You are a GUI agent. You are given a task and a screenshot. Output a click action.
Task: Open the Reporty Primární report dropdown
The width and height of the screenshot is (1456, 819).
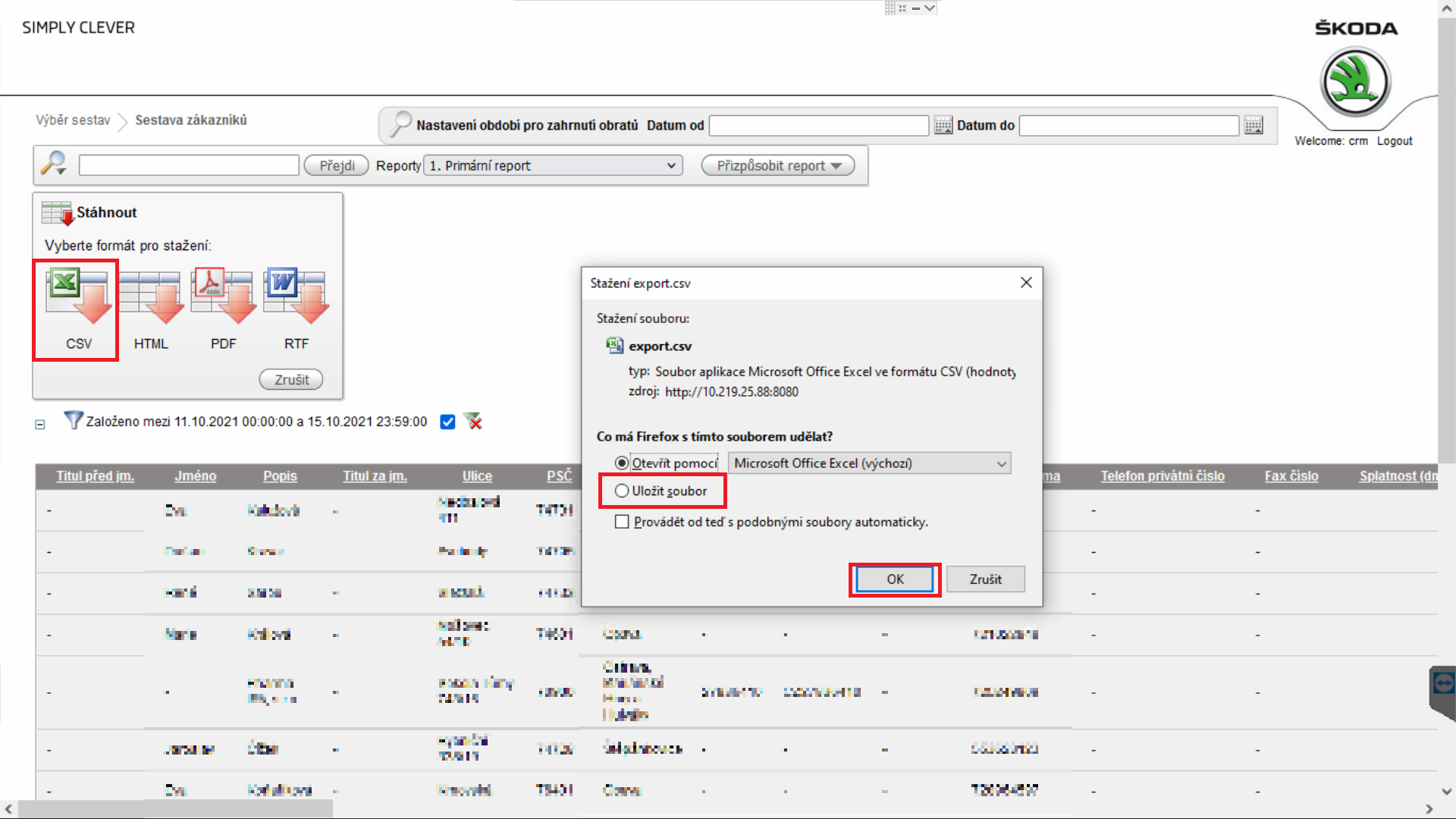coord(553,166)
